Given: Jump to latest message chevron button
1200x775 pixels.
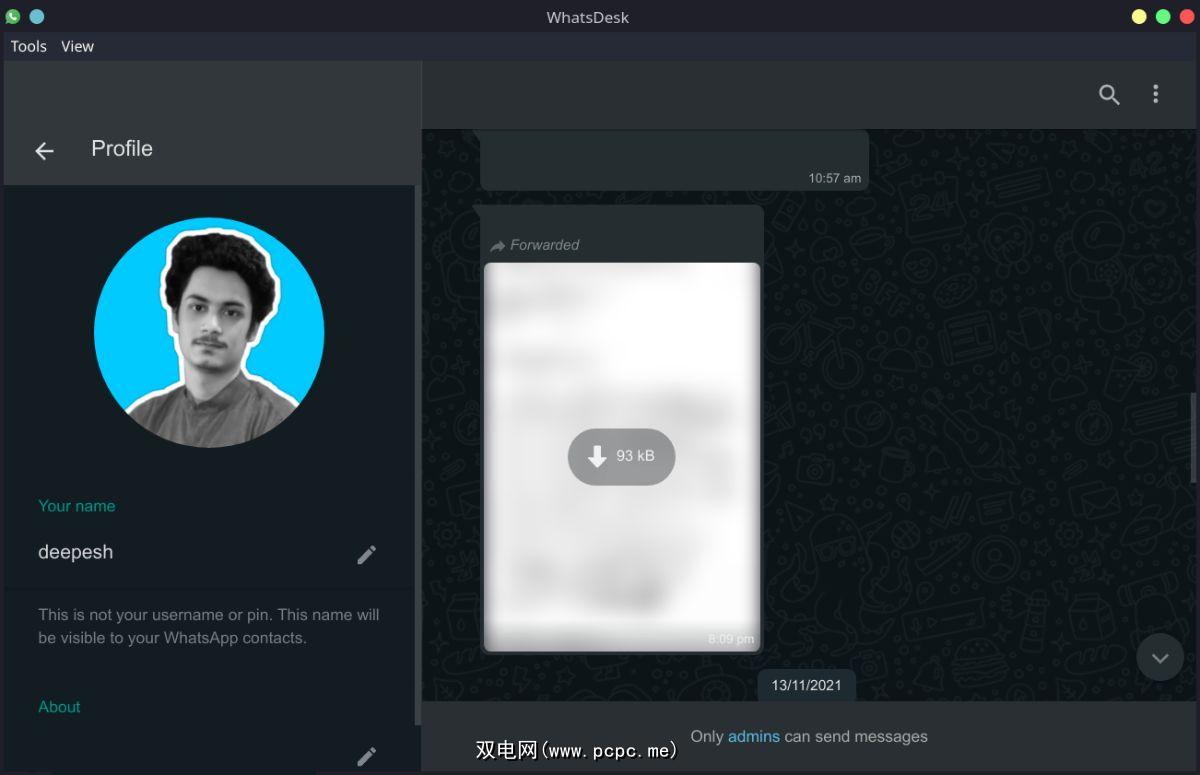Looking at the screenshot, I should (x=1160, y=658).
